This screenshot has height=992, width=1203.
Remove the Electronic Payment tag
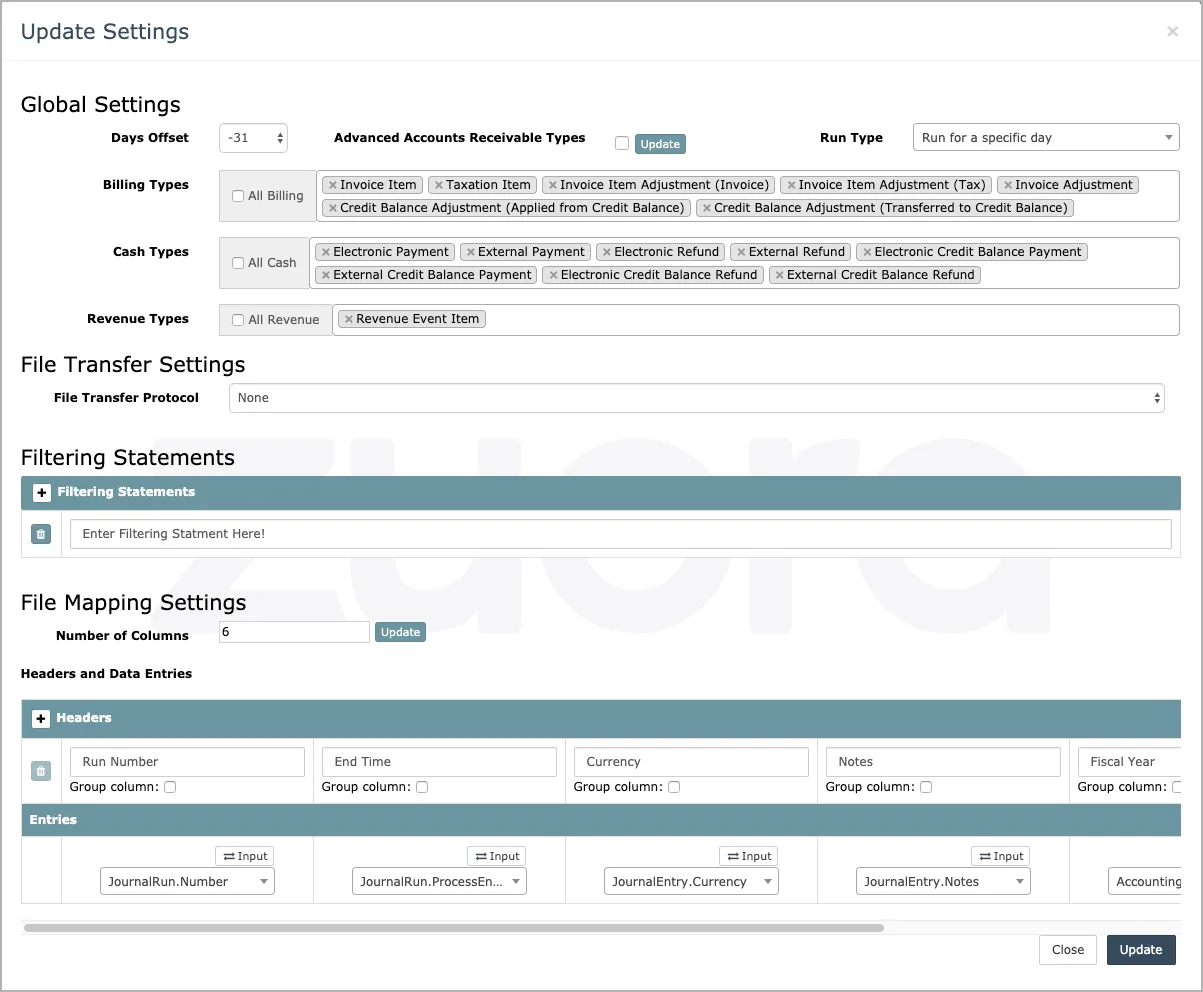[x=326, y=252]
